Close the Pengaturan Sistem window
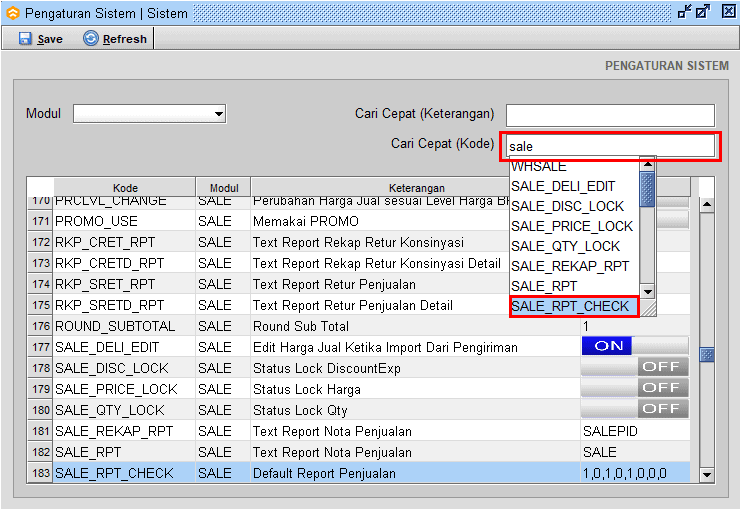 pyautogui.click(x=729, y=11)
